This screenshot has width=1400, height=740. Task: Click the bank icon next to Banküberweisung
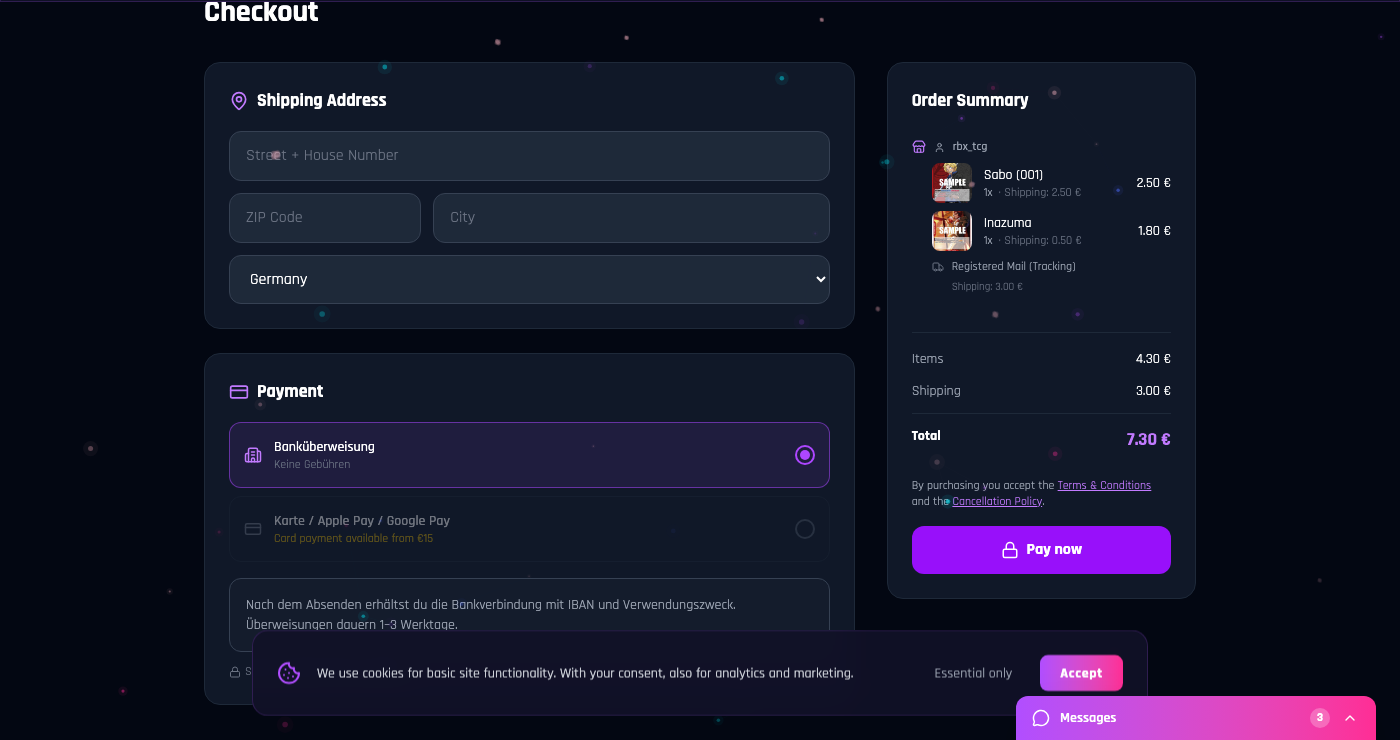tap(253, 455)
